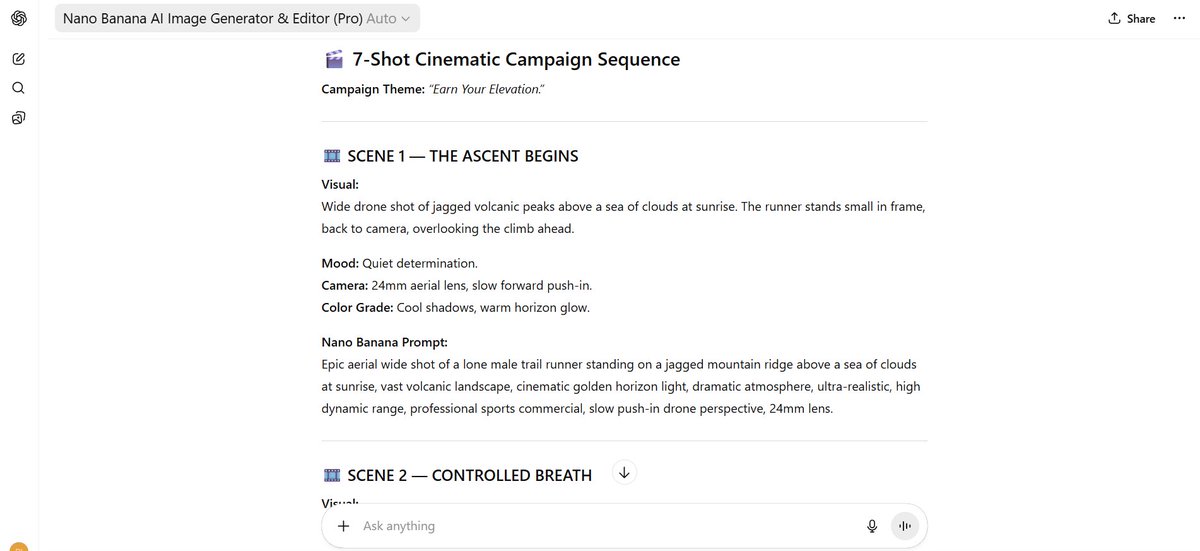
Task: Click the SCENE 1 — THE ASCENT BEGINS heading
Action: (462, 156)
